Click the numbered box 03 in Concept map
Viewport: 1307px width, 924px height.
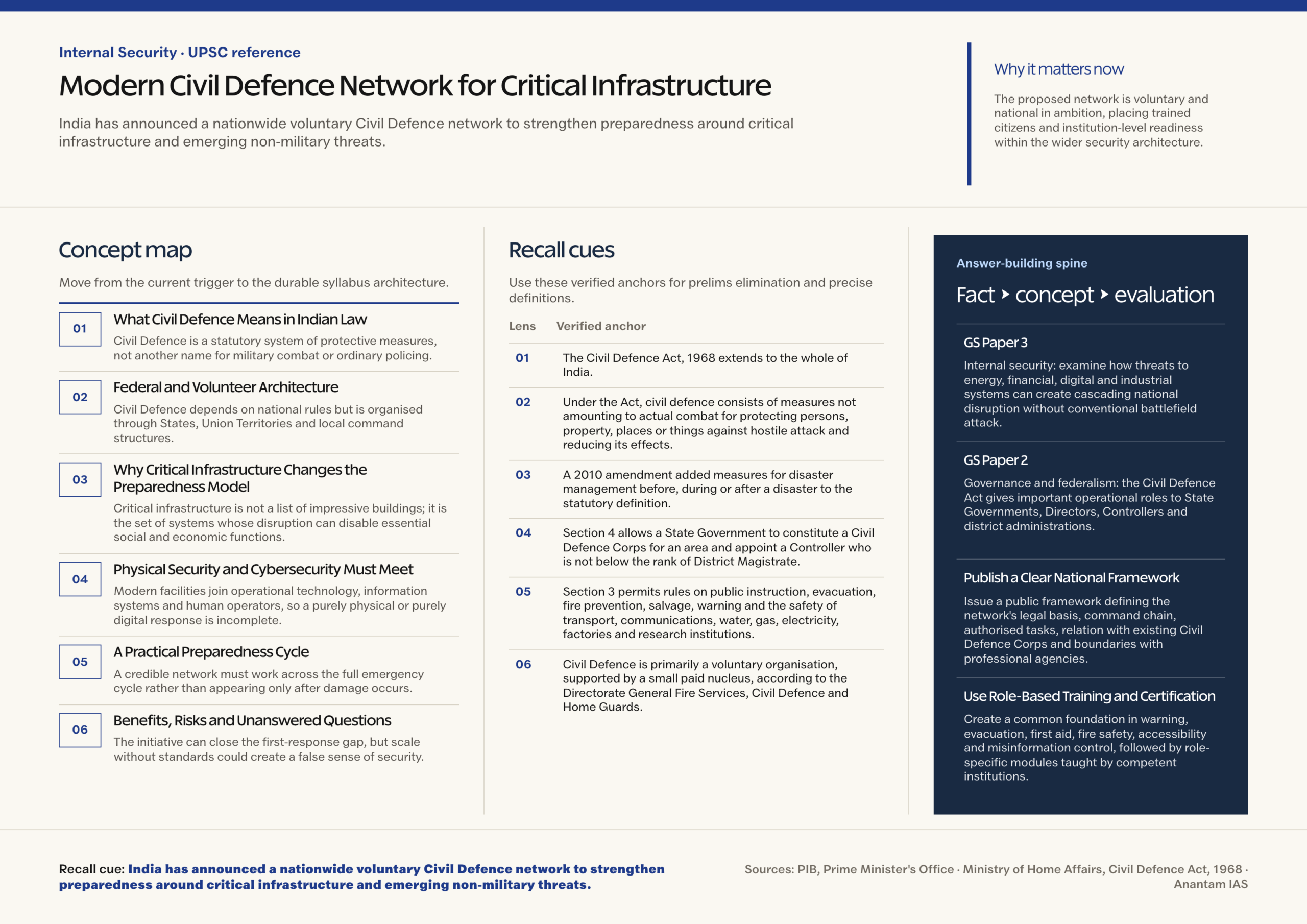80,479
